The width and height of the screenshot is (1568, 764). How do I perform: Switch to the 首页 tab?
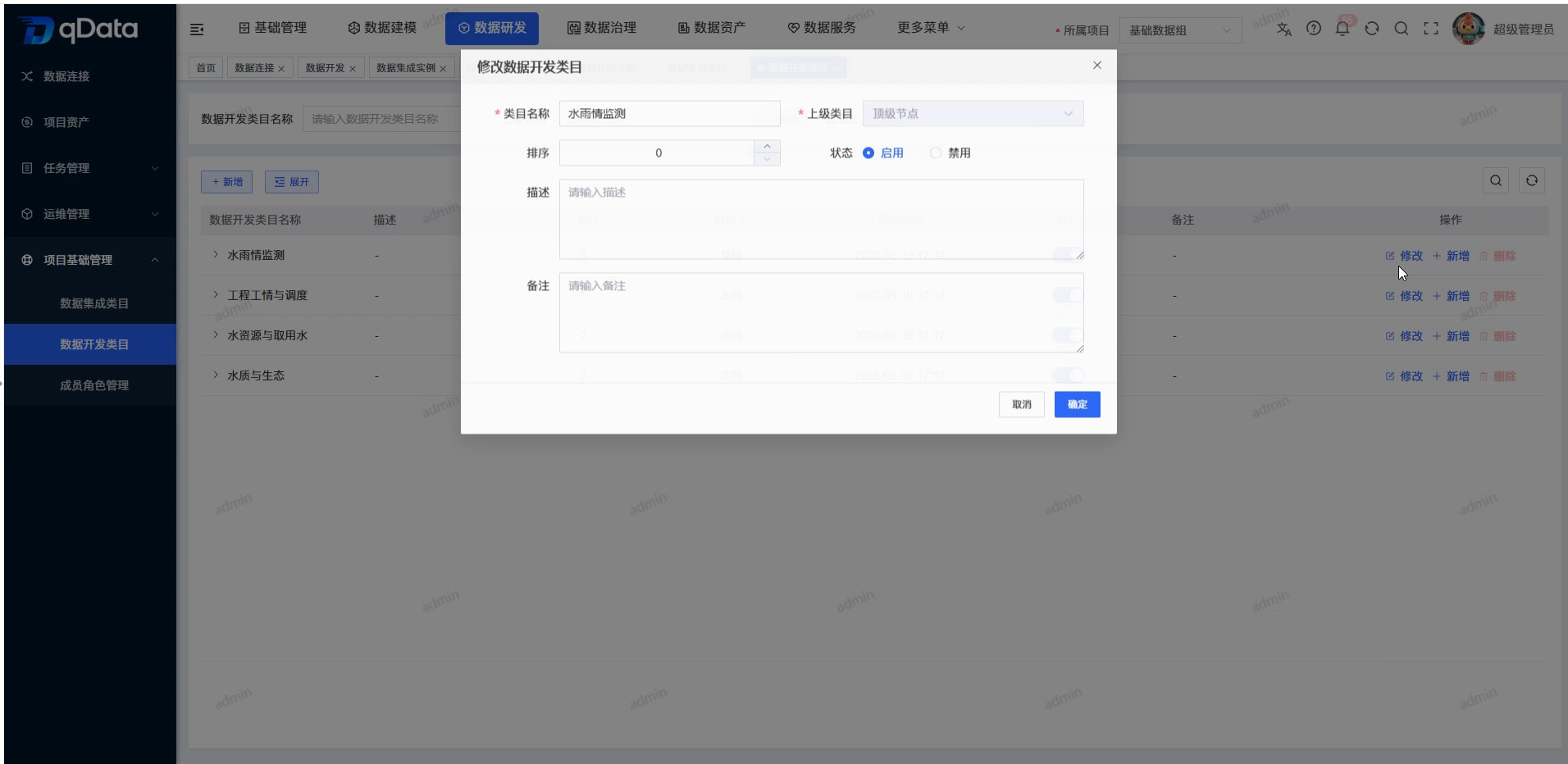[x=206, y=68]
